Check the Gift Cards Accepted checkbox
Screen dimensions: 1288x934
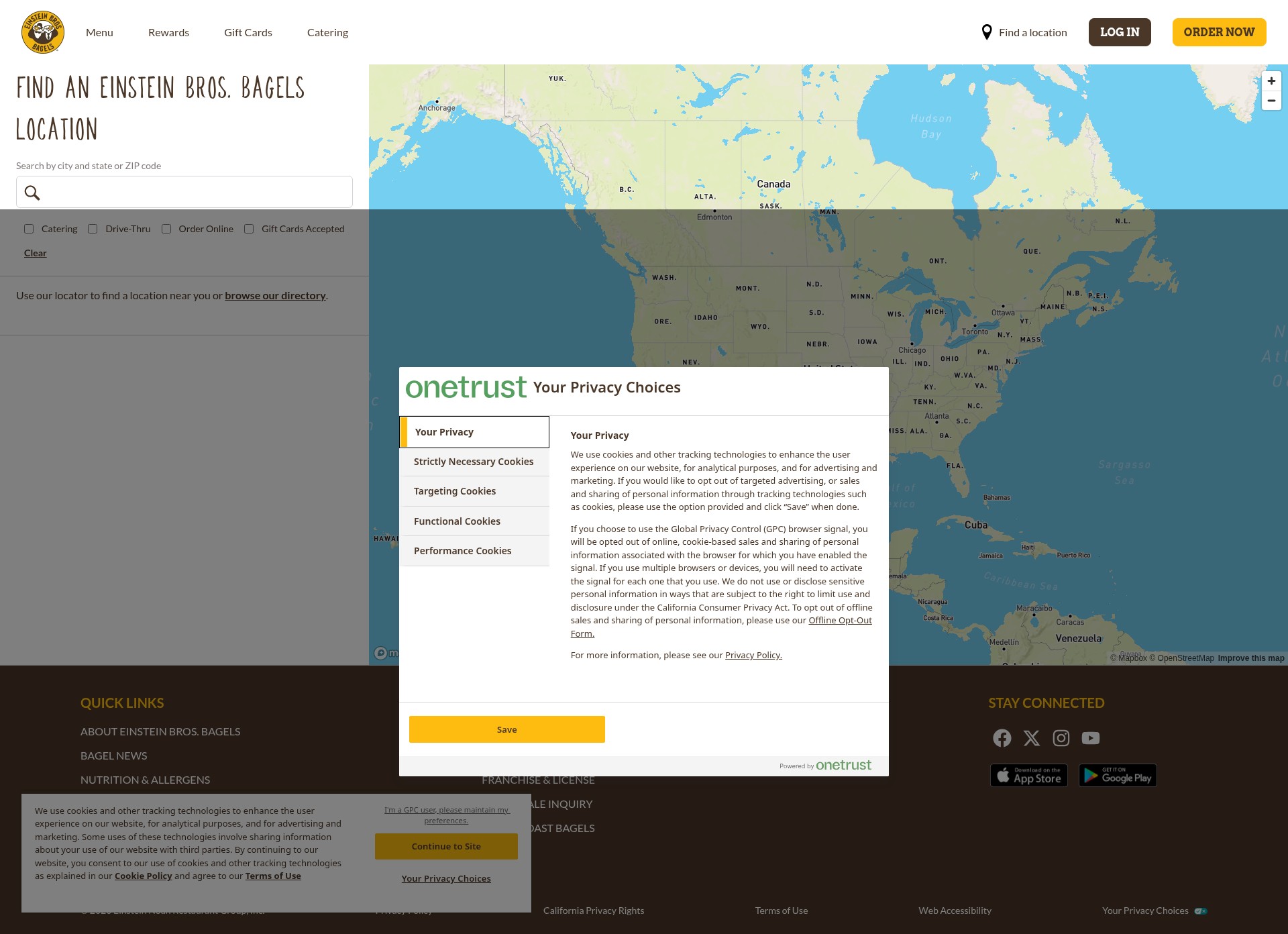point(249,229)
